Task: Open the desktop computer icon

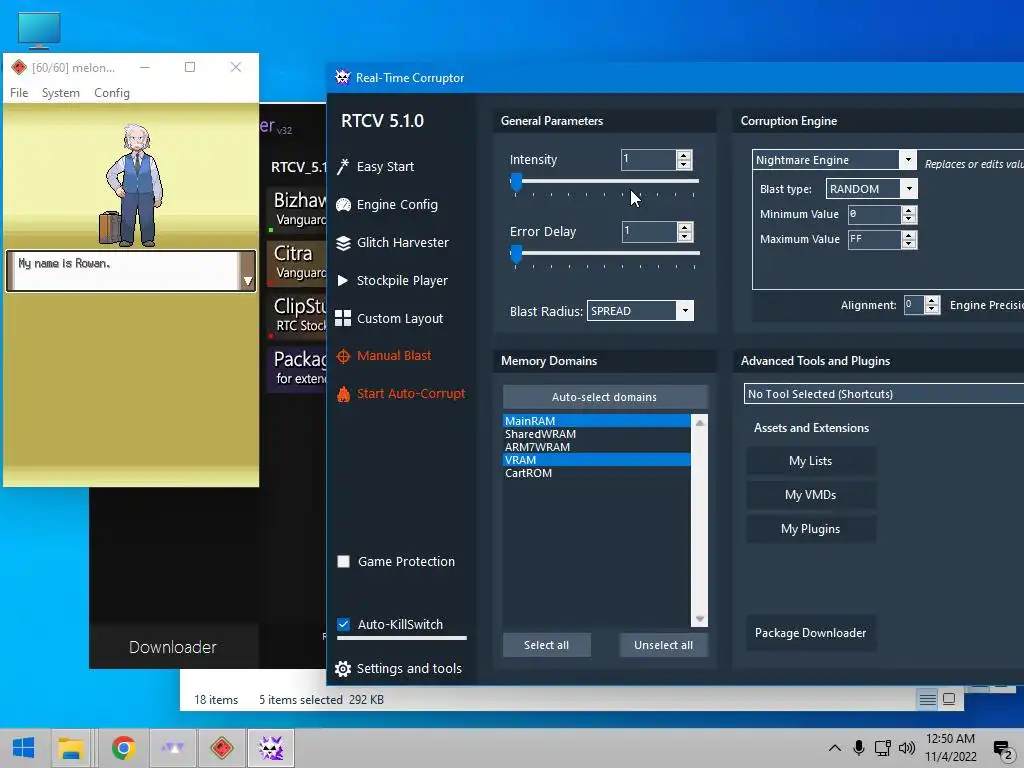Action: pos(39,31)
